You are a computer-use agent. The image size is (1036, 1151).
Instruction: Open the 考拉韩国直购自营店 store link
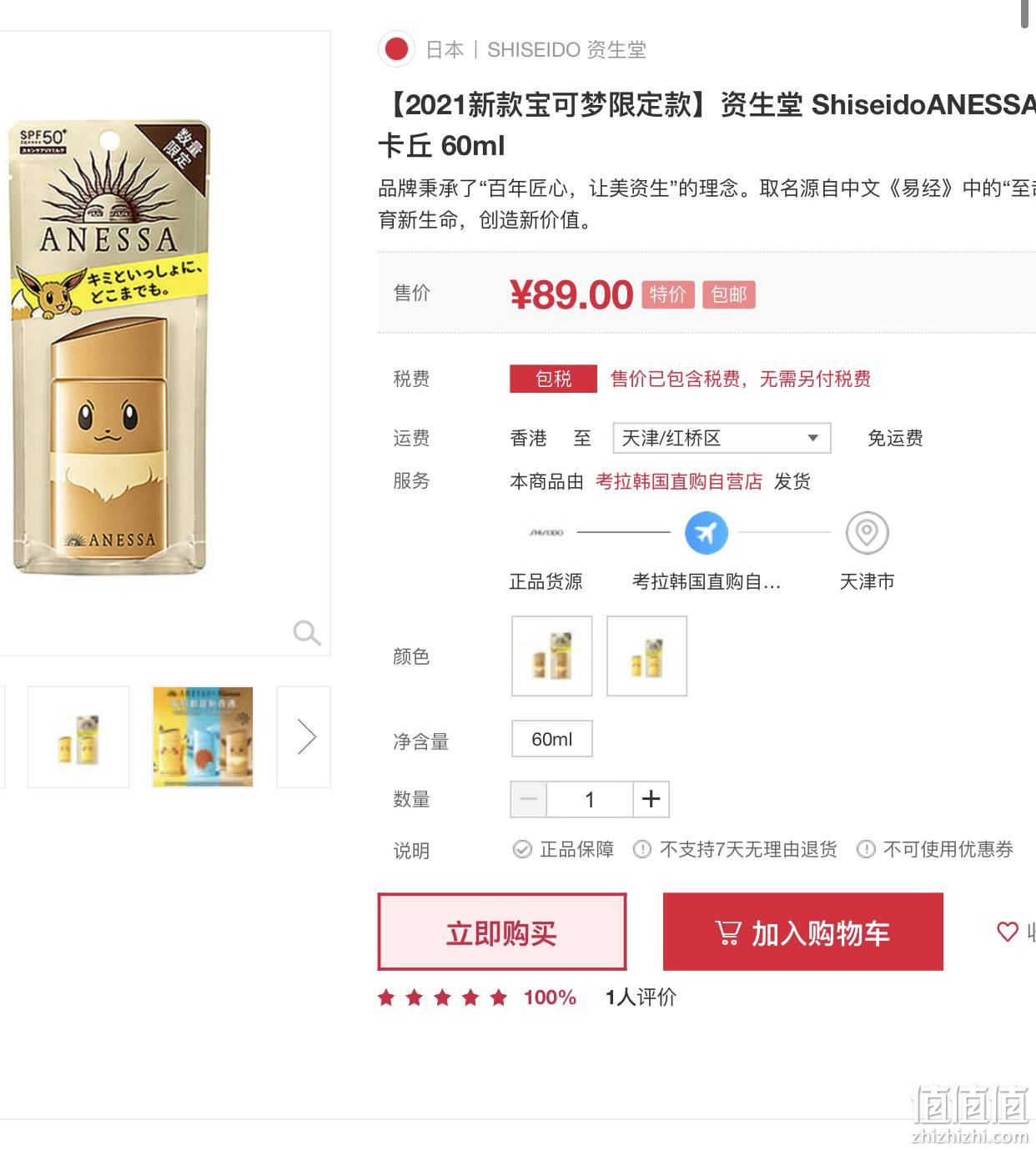coord(678,481)
